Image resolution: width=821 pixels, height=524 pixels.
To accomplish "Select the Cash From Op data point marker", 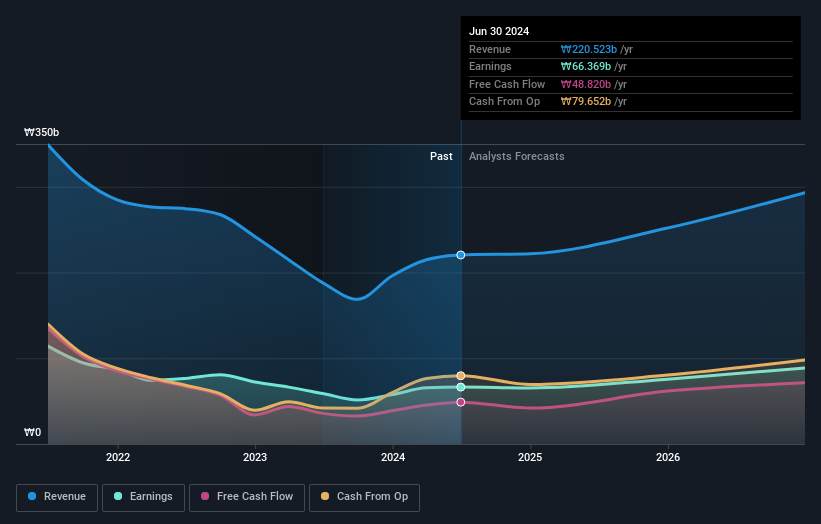I will pos(461,376).
